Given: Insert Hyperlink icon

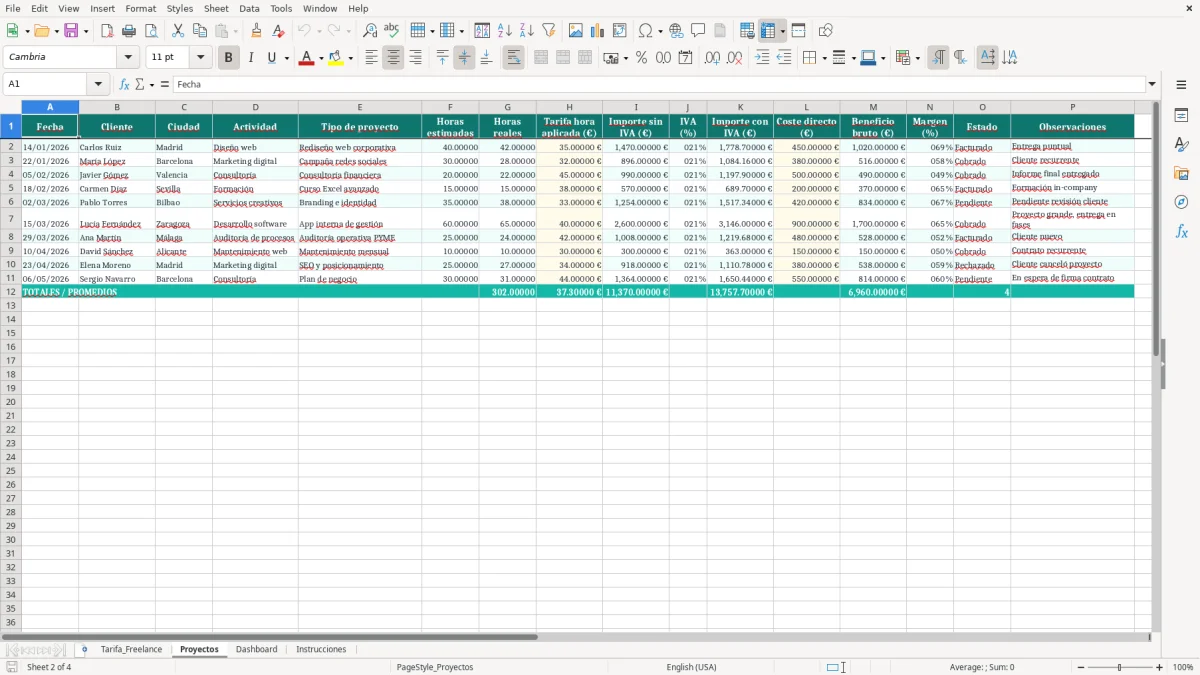Looking at the screenshot, I should point(676,31).
